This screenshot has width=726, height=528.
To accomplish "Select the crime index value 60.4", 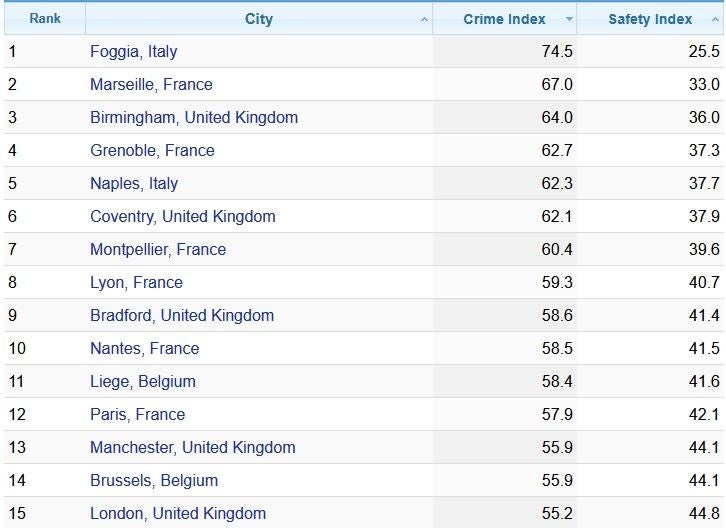I will (x=557, y=250).
